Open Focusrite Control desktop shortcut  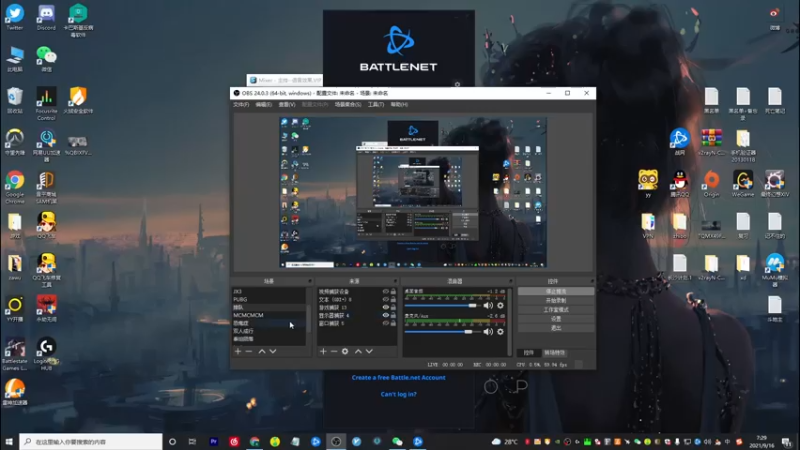click(46, 104)
